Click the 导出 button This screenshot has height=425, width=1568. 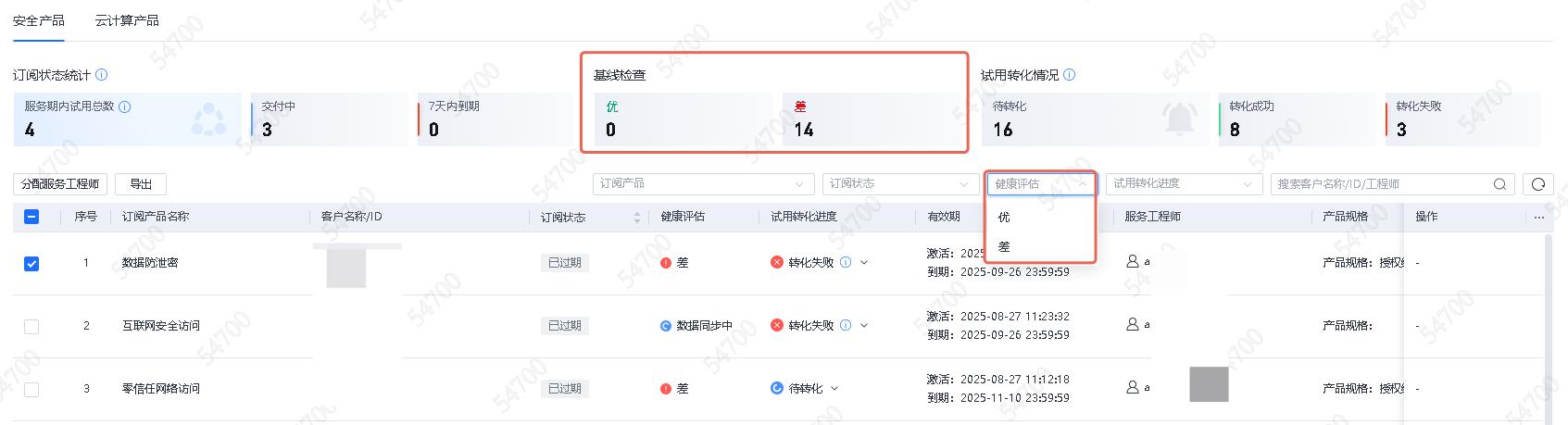click(141, 184)
